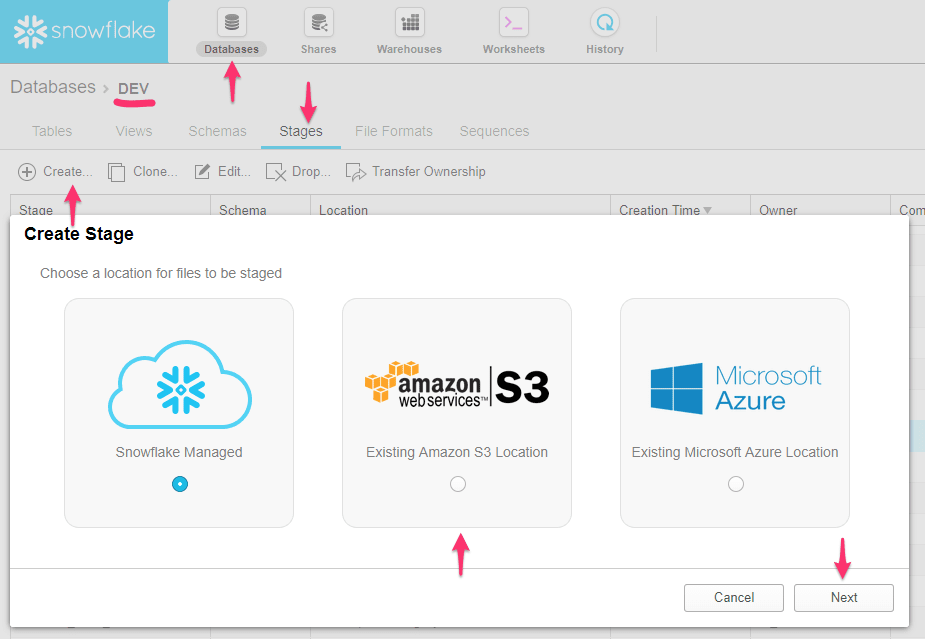Click the Drop icon in toolbar
The height and width of the screenshot is (639, 925).
[275, 172]
